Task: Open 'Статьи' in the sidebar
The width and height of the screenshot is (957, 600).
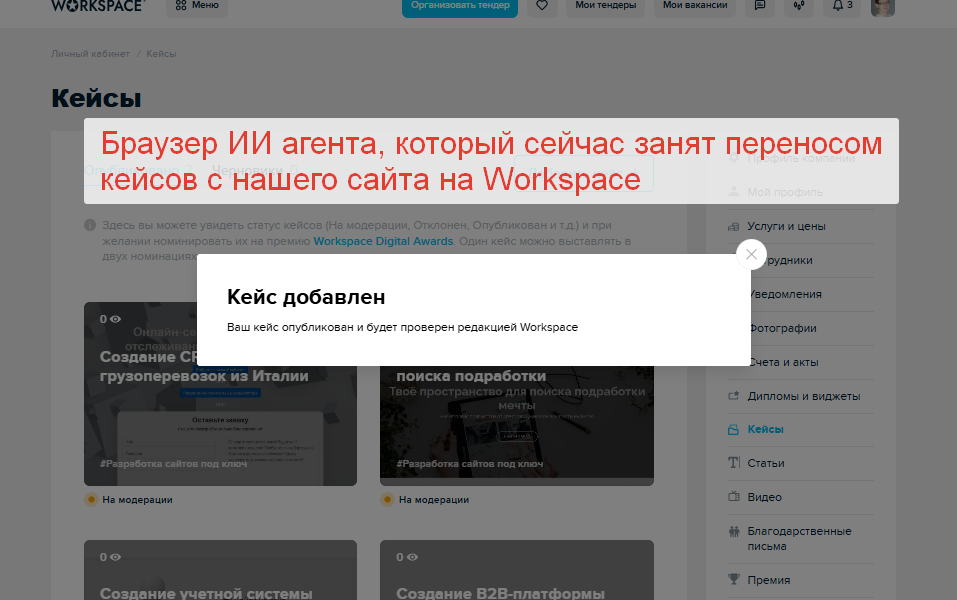Action: click(x=766, y=463)
